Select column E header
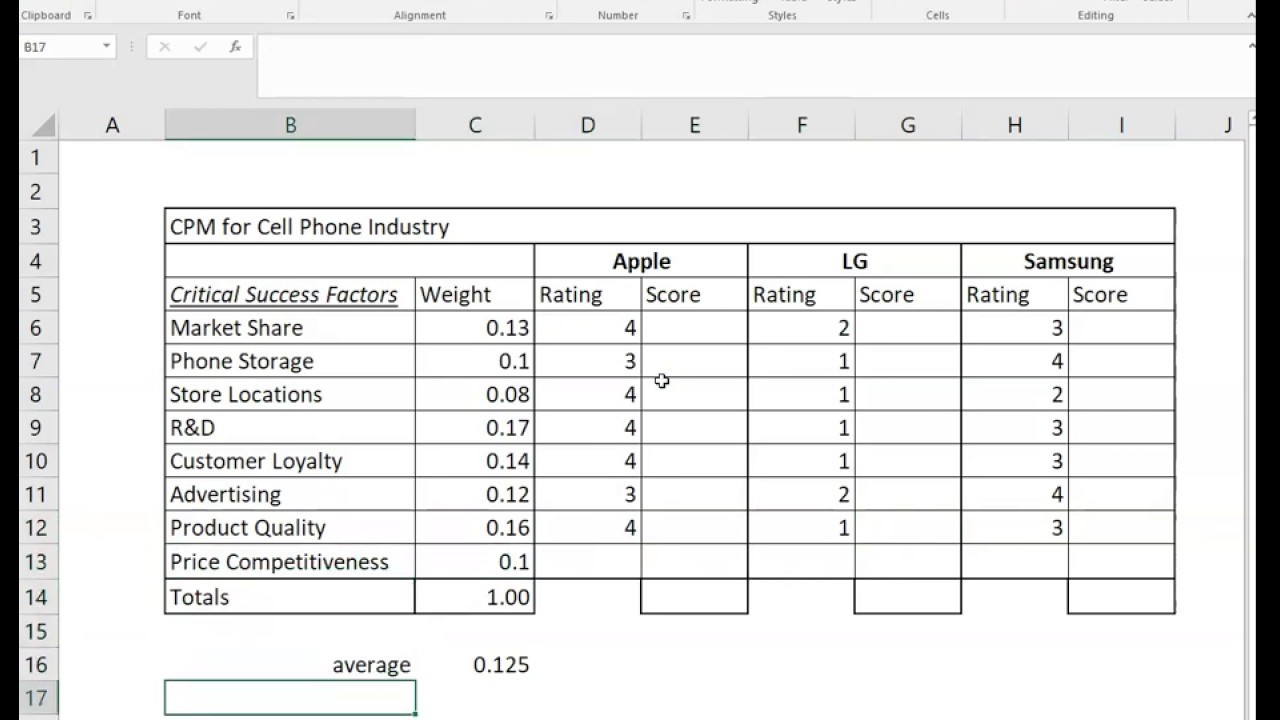 (694, 125)
